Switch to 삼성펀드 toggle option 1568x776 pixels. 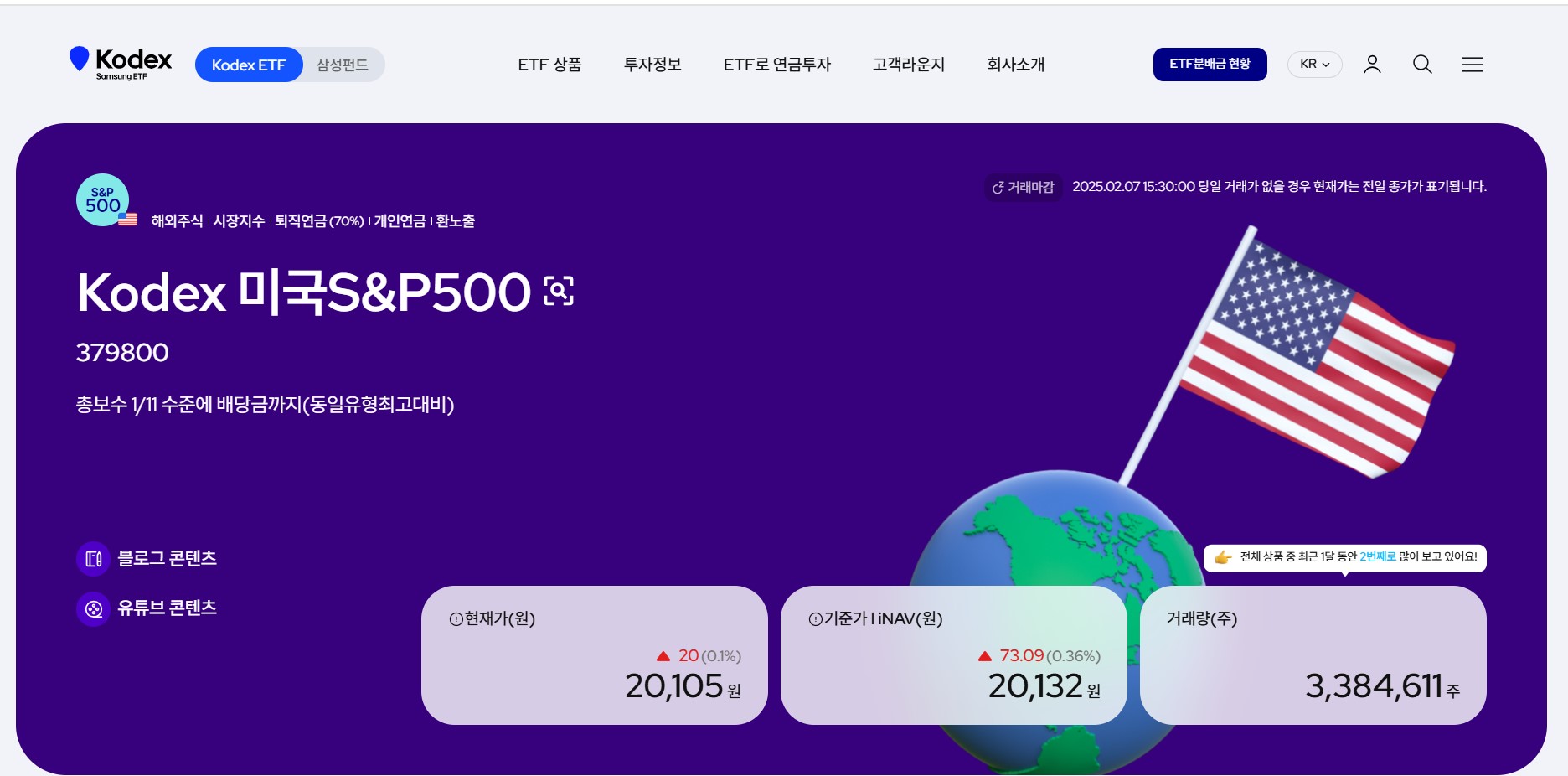point(343,65)
